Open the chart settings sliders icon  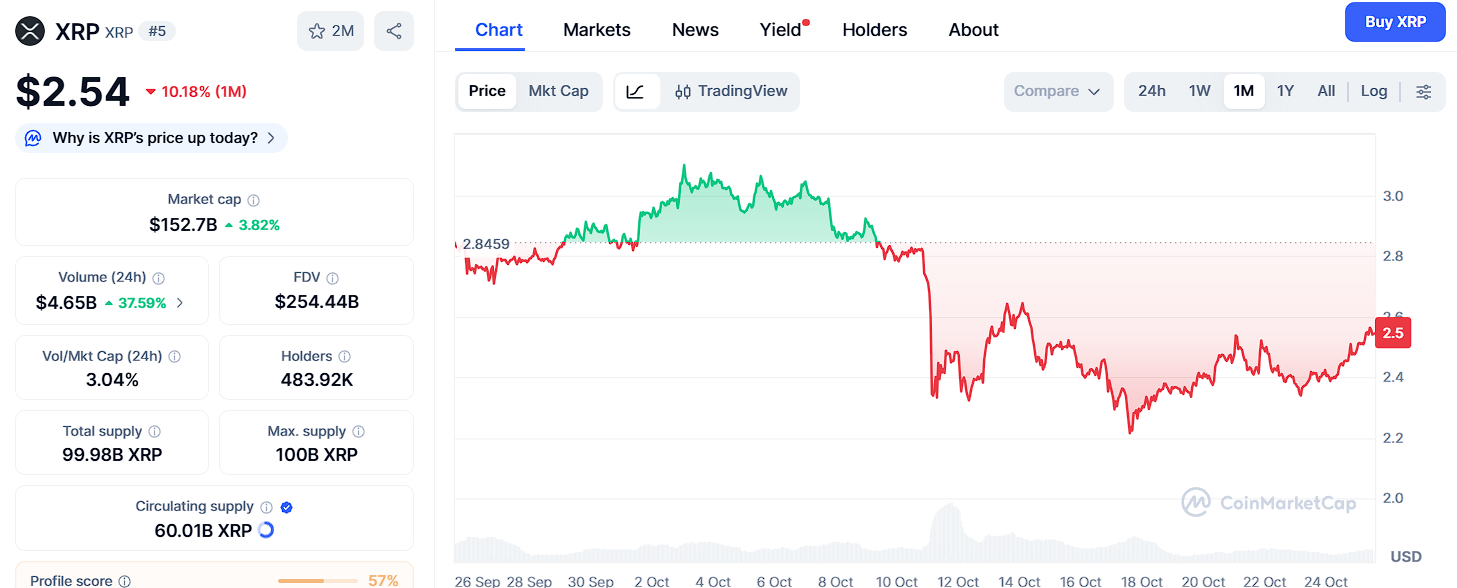(x=1423, y=91)
